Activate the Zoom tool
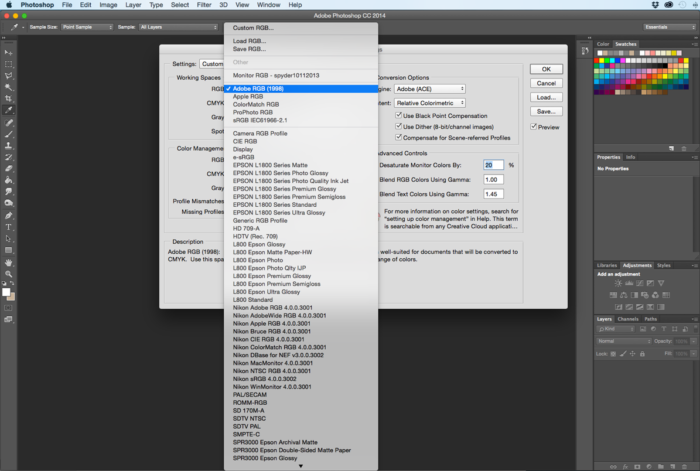 coord(8,274)
